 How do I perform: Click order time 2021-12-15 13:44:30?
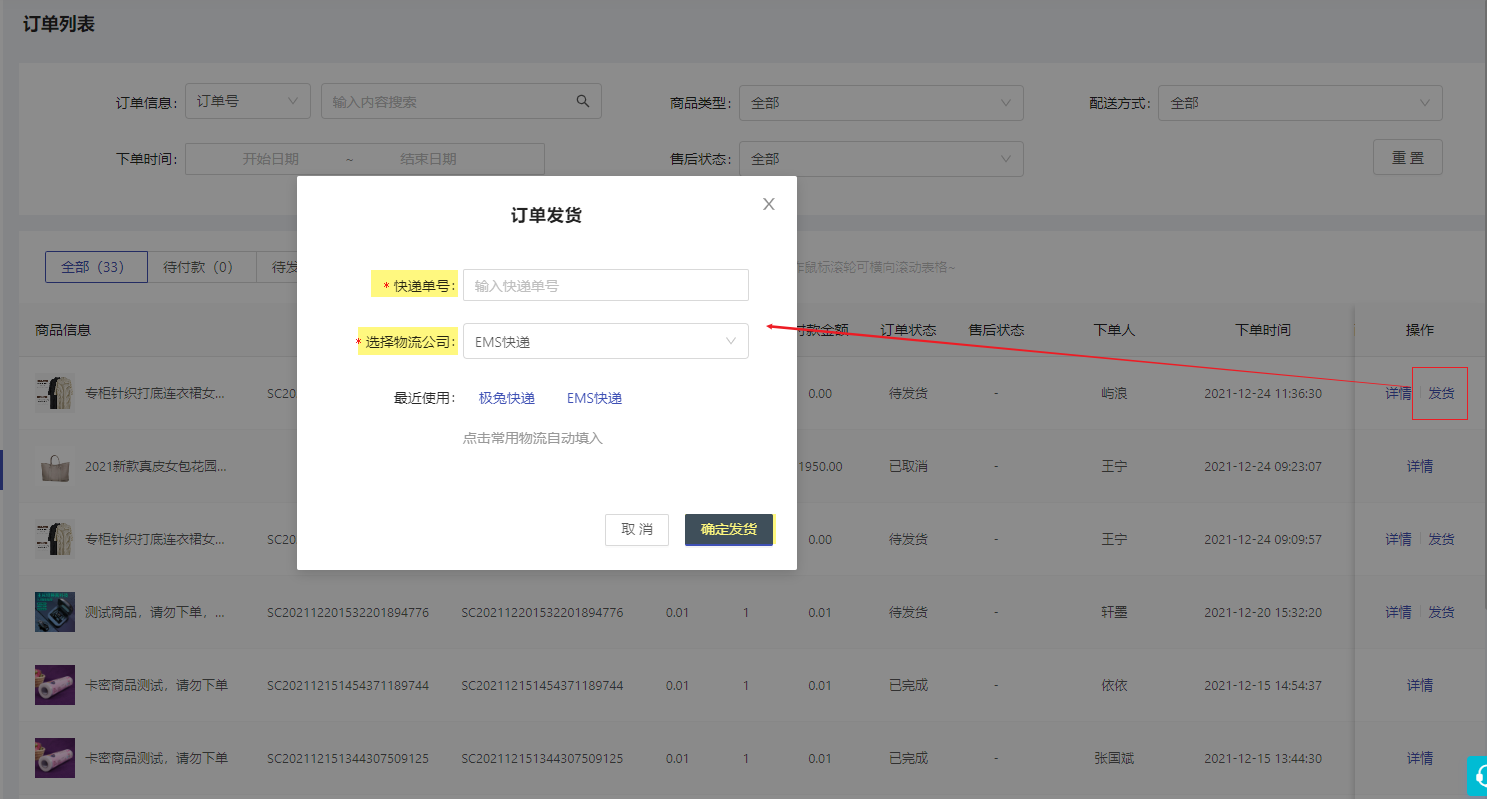(1263, 758)
